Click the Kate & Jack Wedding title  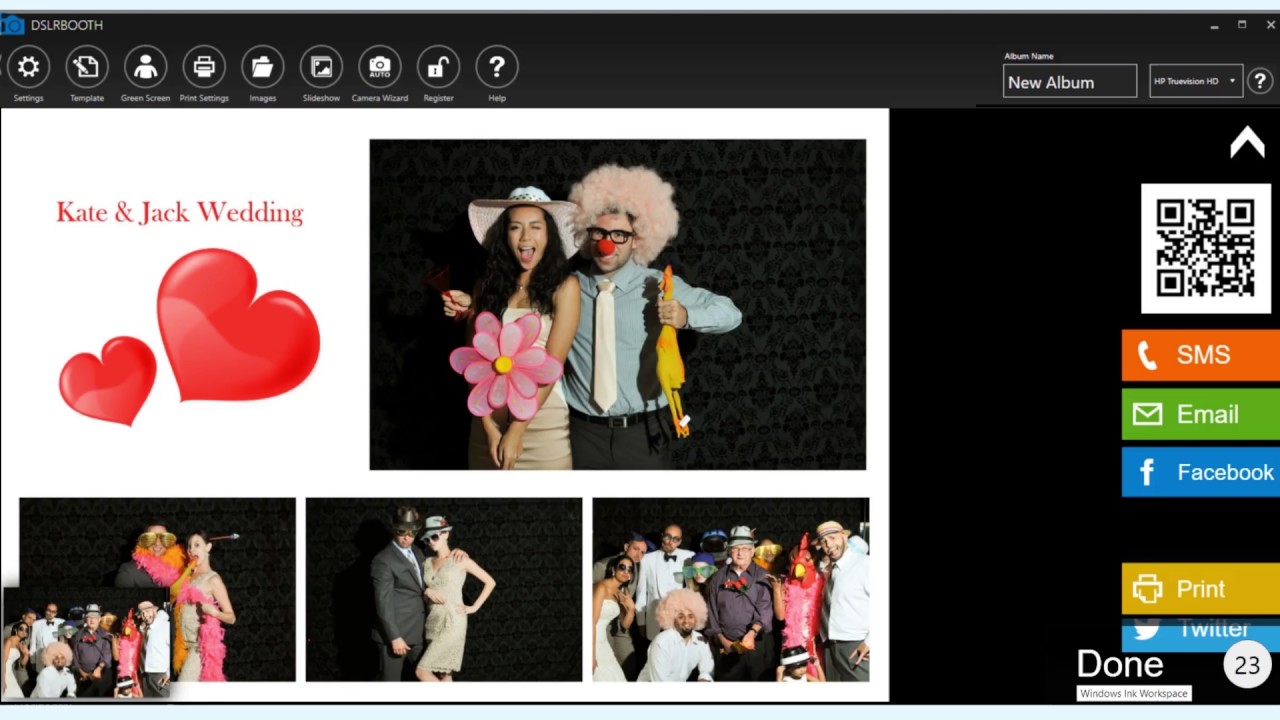pos(180,212)
